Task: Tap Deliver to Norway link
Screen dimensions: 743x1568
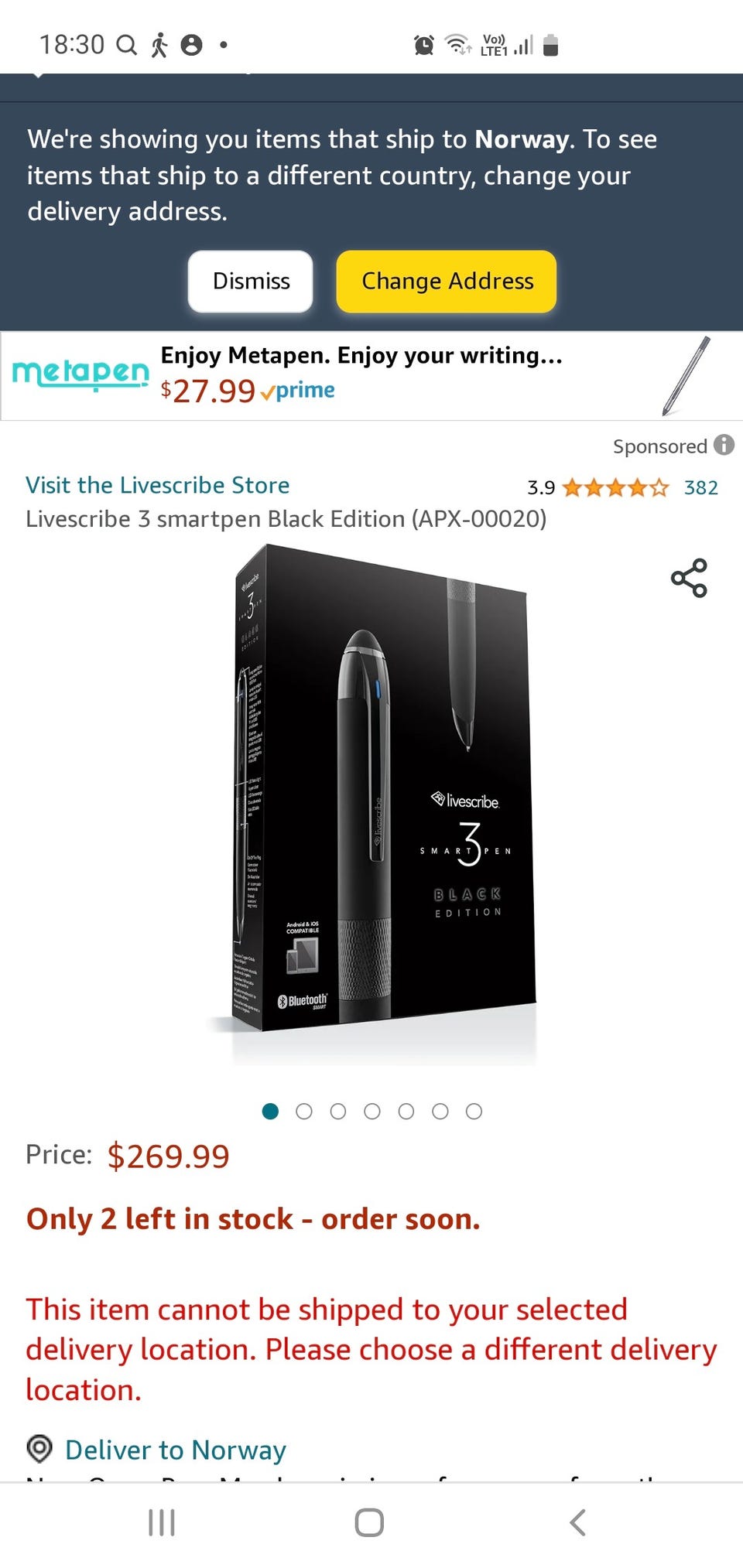Action: coord(176,1449)
